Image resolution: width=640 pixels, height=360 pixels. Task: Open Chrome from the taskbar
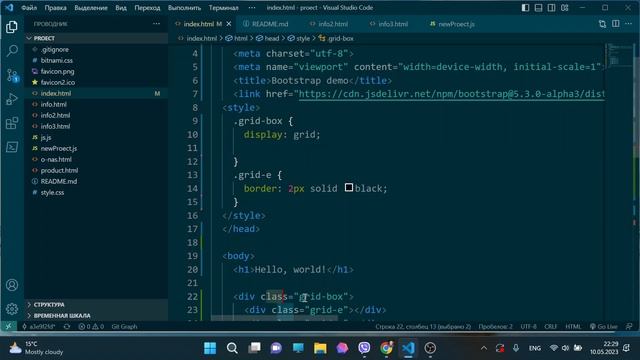(x=386, y=348)
